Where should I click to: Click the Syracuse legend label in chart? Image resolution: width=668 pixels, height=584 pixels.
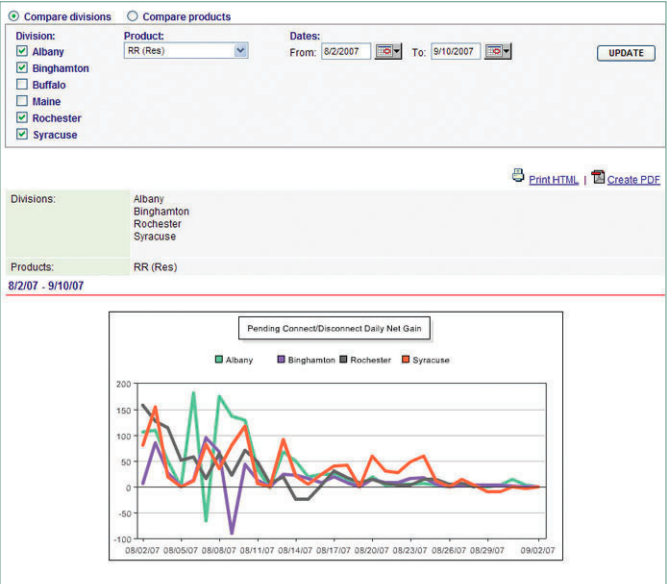coord(431,360)
